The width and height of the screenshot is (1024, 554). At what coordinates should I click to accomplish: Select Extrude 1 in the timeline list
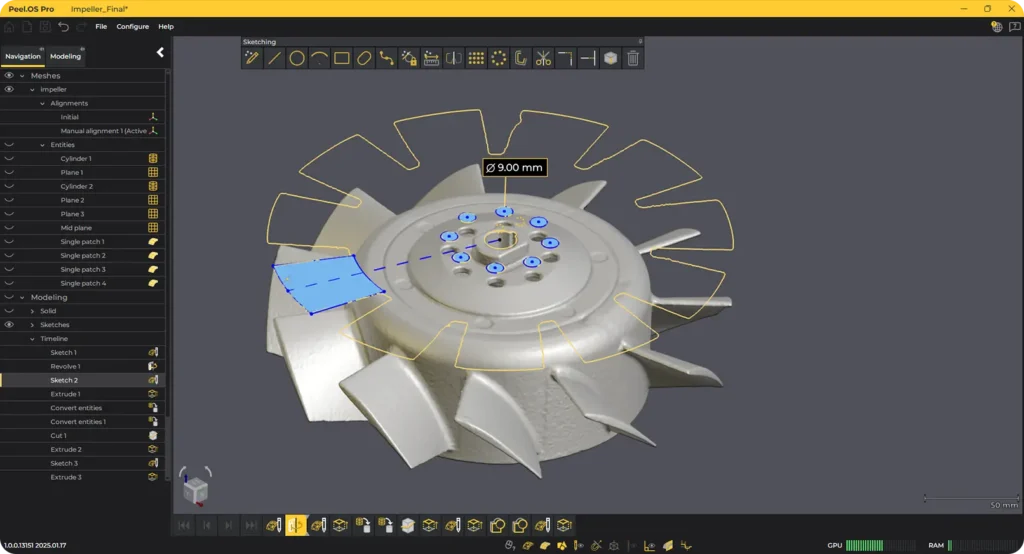65,394
